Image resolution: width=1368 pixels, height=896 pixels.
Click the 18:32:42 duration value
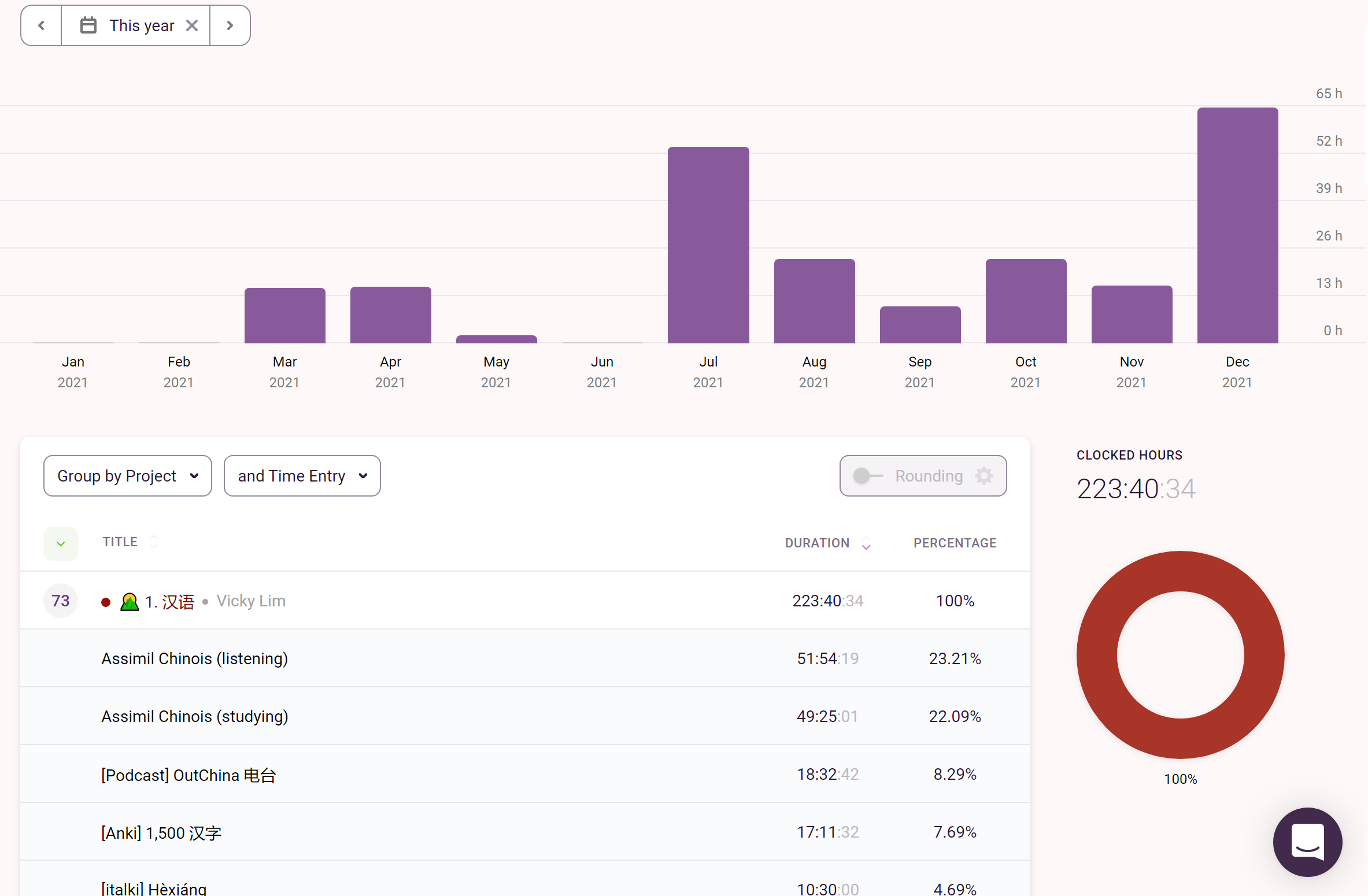pos(827,774)
